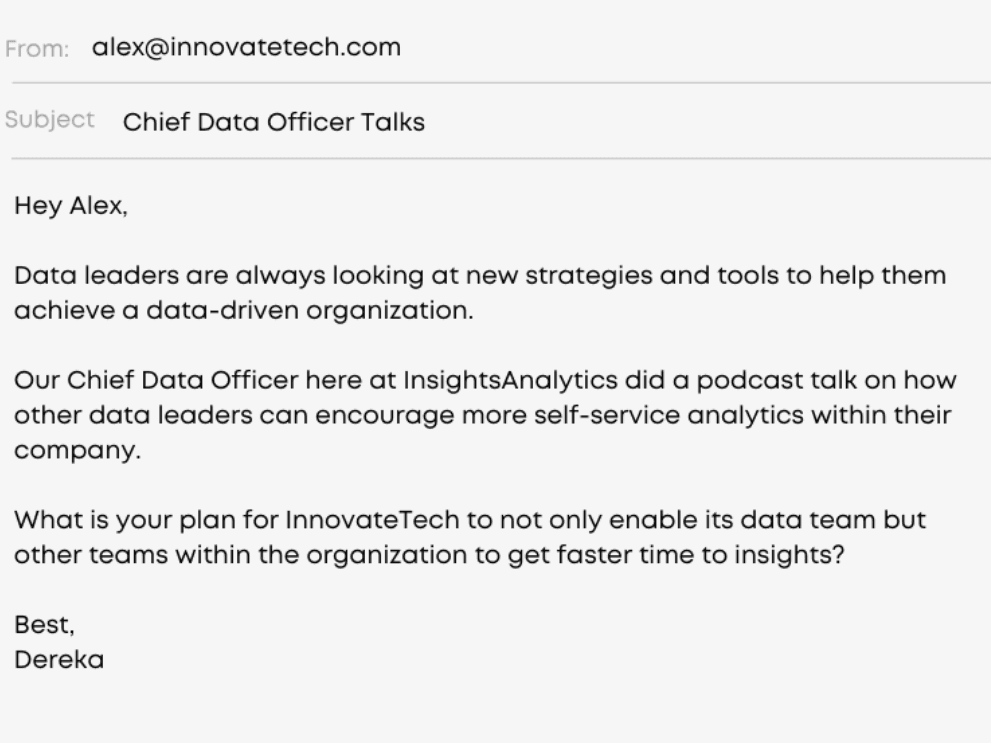Select the From: label
The image size is (991, 743).
tap(37, 49)
